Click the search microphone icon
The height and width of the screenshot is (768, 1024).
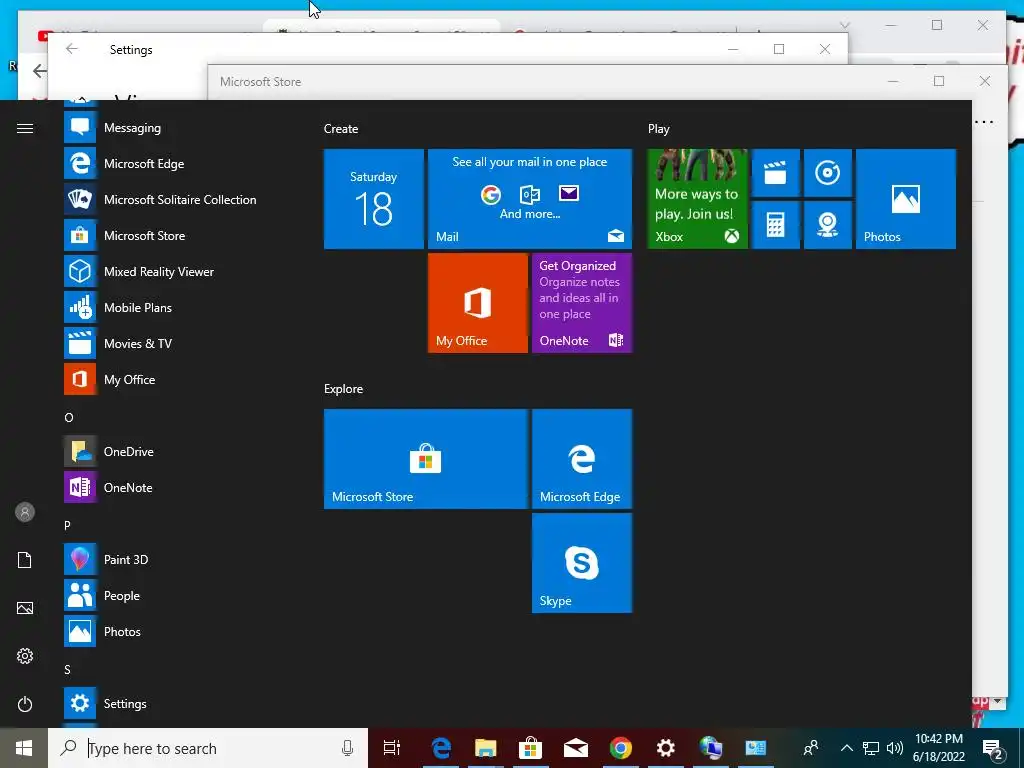(x=347, y=748)
